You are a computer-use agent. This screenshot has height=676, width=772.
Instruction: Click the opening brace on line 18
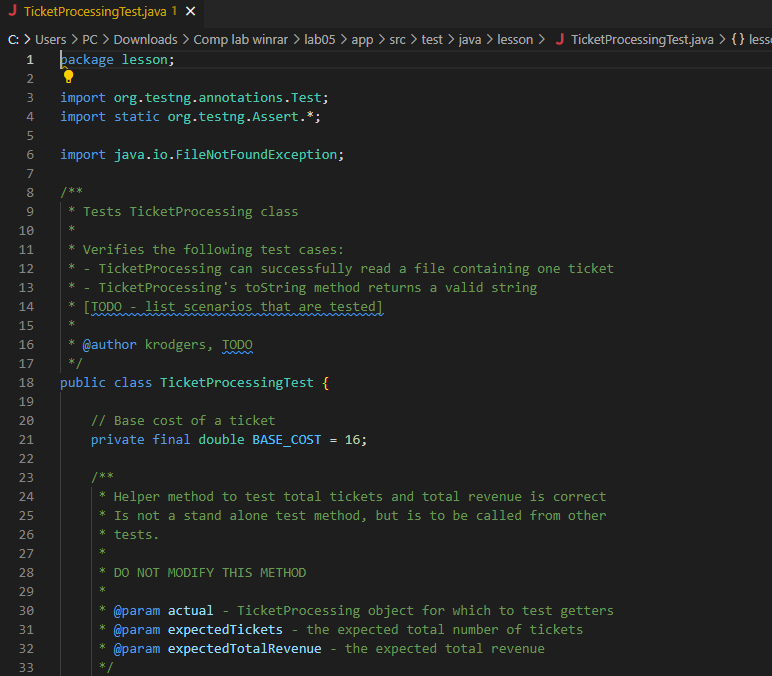(325, 383)
